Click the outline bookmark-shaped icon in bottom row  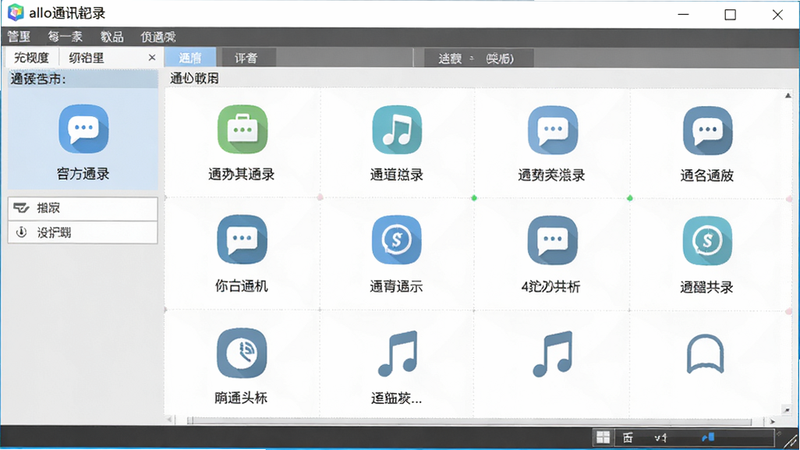click(705, 354)
